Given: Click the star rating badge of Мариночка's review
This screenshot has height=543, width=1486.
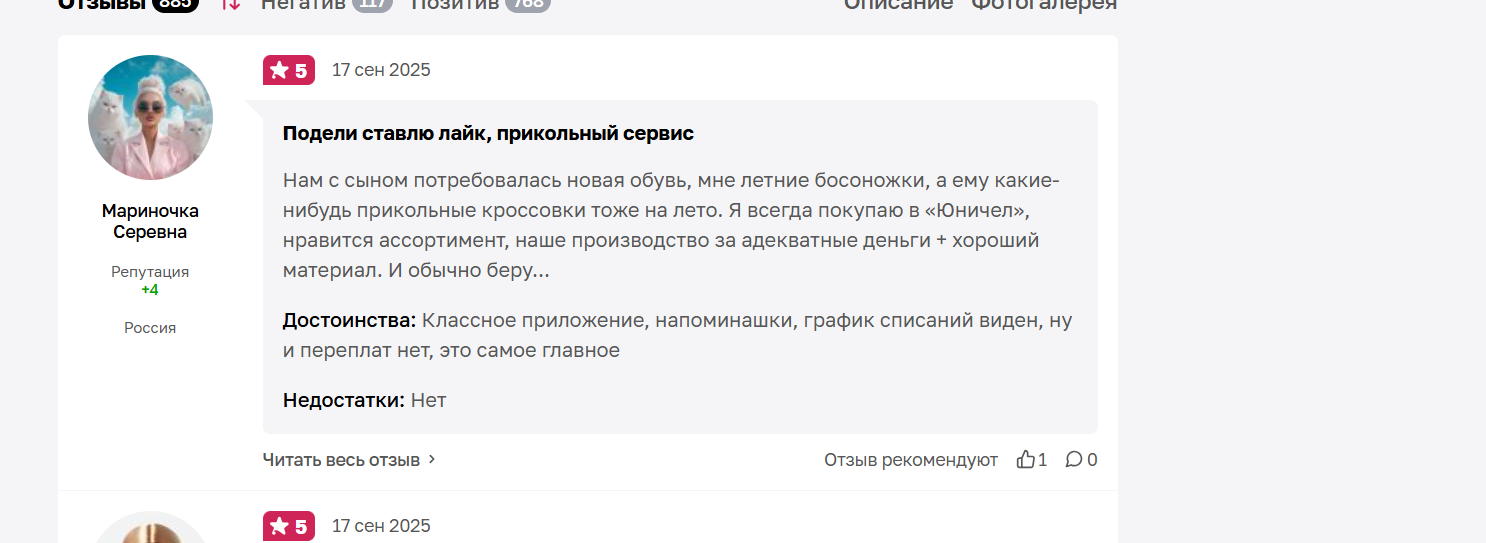Looking at the screenshot, I should (289, 70).
